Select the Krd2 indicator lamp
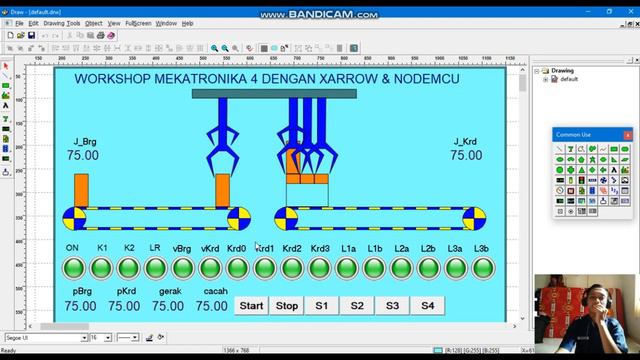 [292, 268]
